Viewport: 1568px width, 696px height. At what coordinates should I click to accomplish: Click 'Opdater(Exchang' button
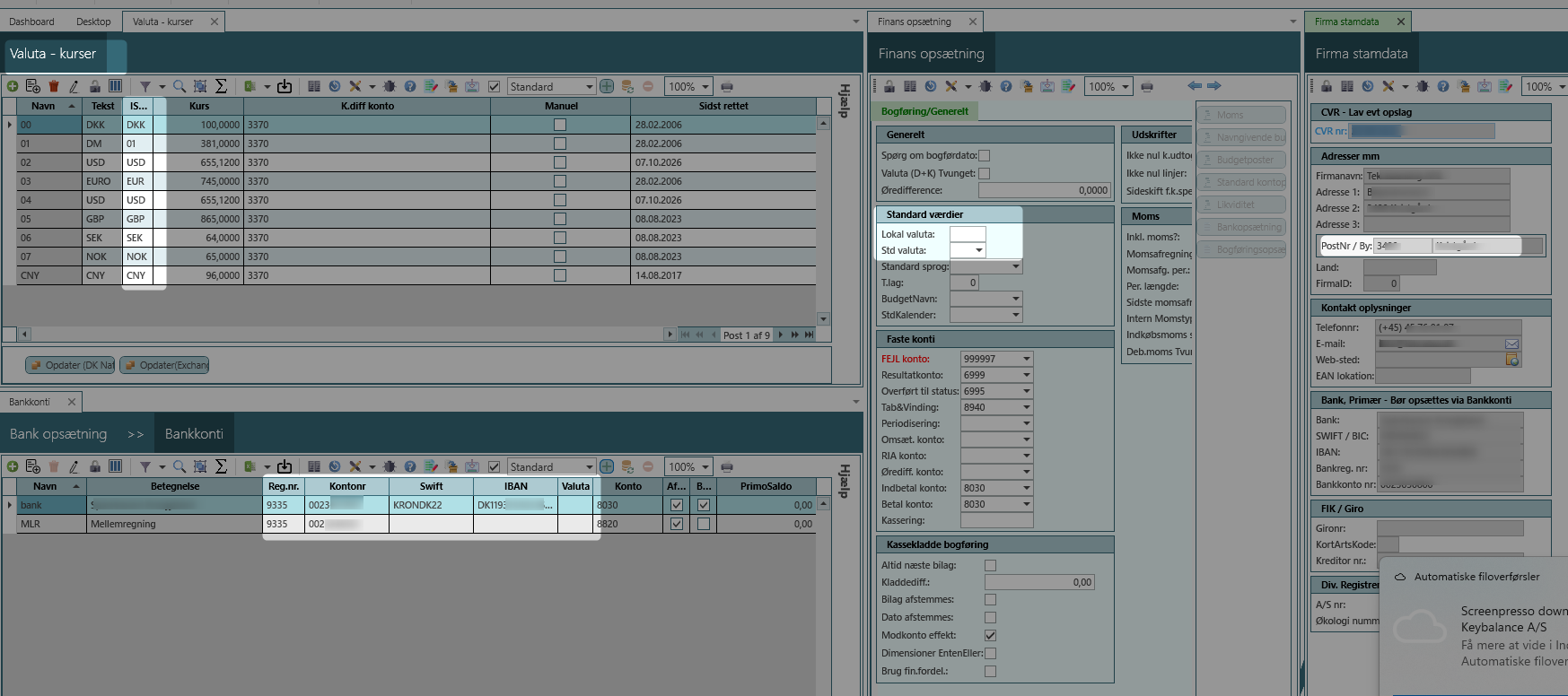click(x=164, y=365)
